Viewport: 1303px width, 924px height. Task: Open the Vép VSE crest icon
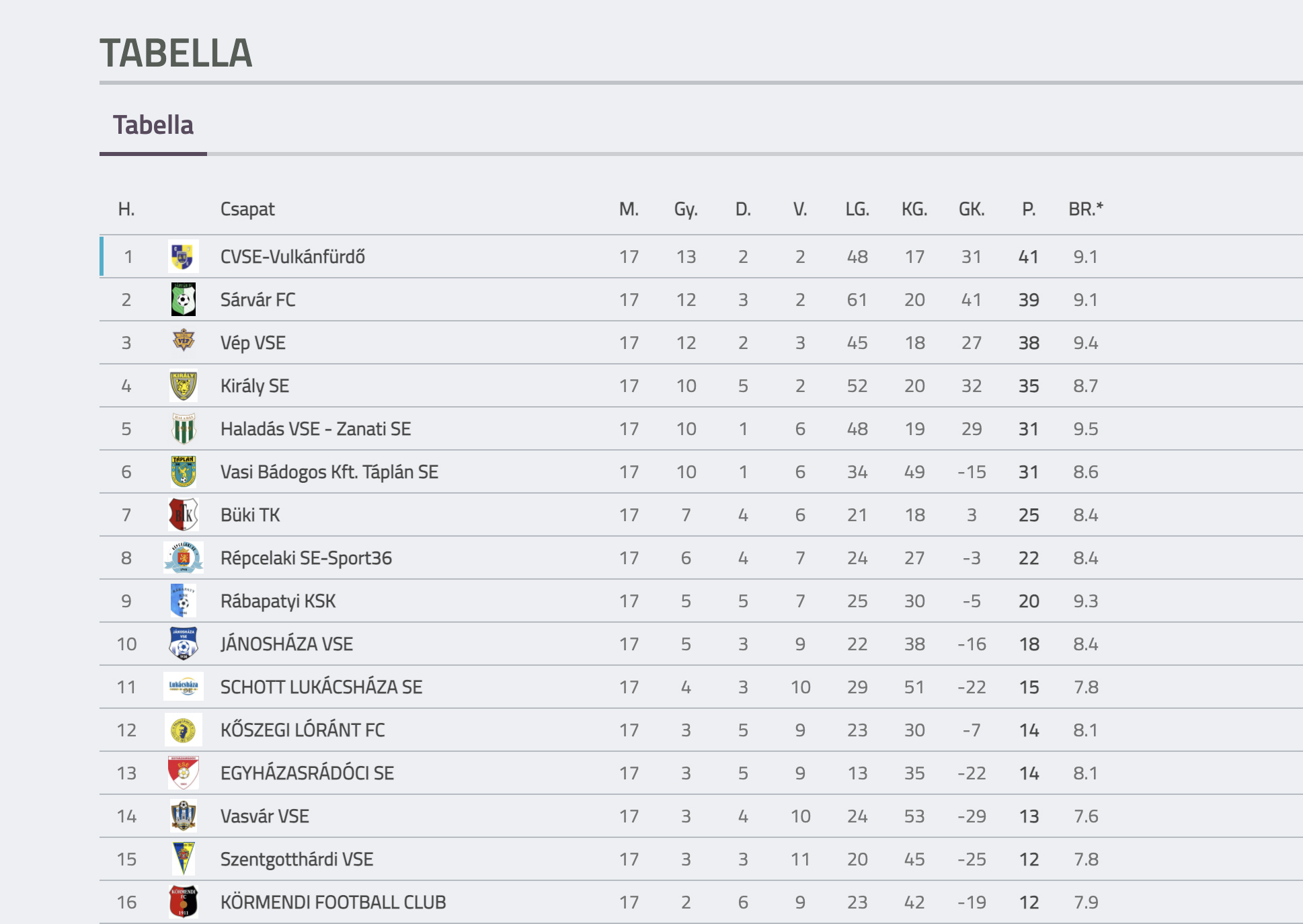tap(183, 342)
